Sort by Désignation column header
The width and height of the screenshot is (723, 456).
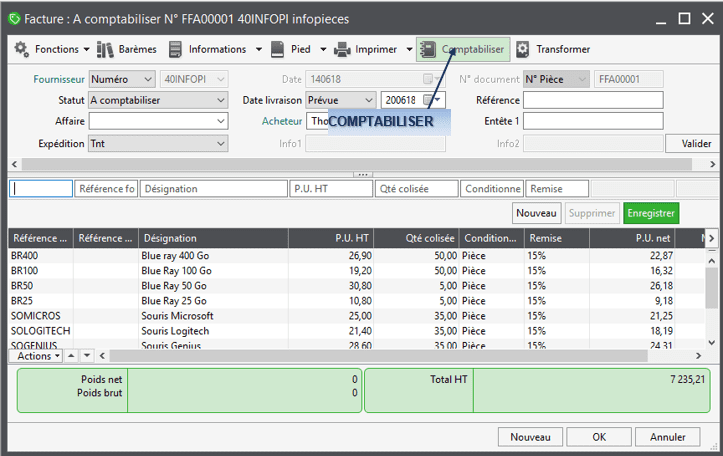point(213,238)
